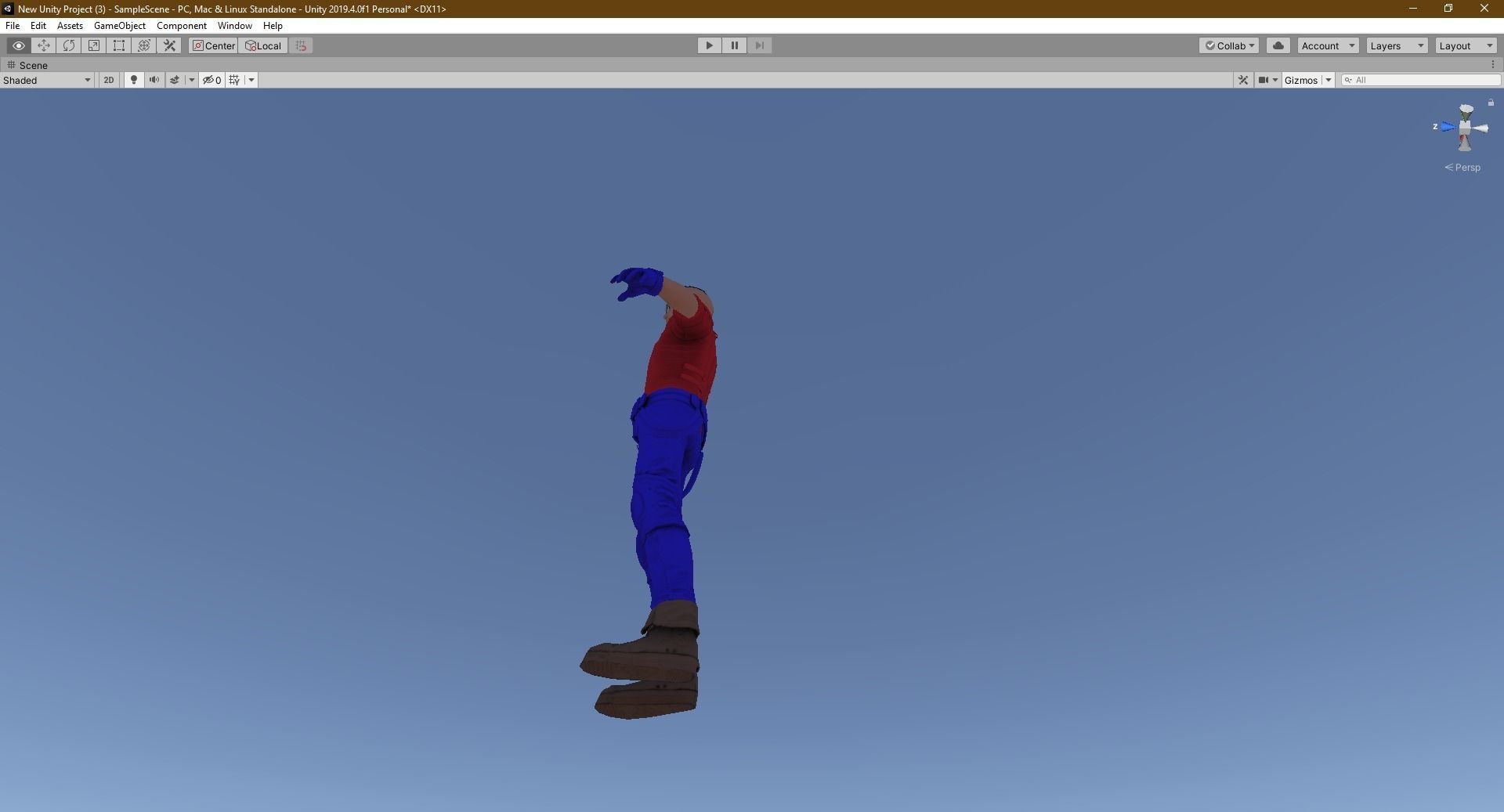Screen dimensions: 1504x812
Task: Open the Account dropdown
Action: click(x=1328, y=45)
